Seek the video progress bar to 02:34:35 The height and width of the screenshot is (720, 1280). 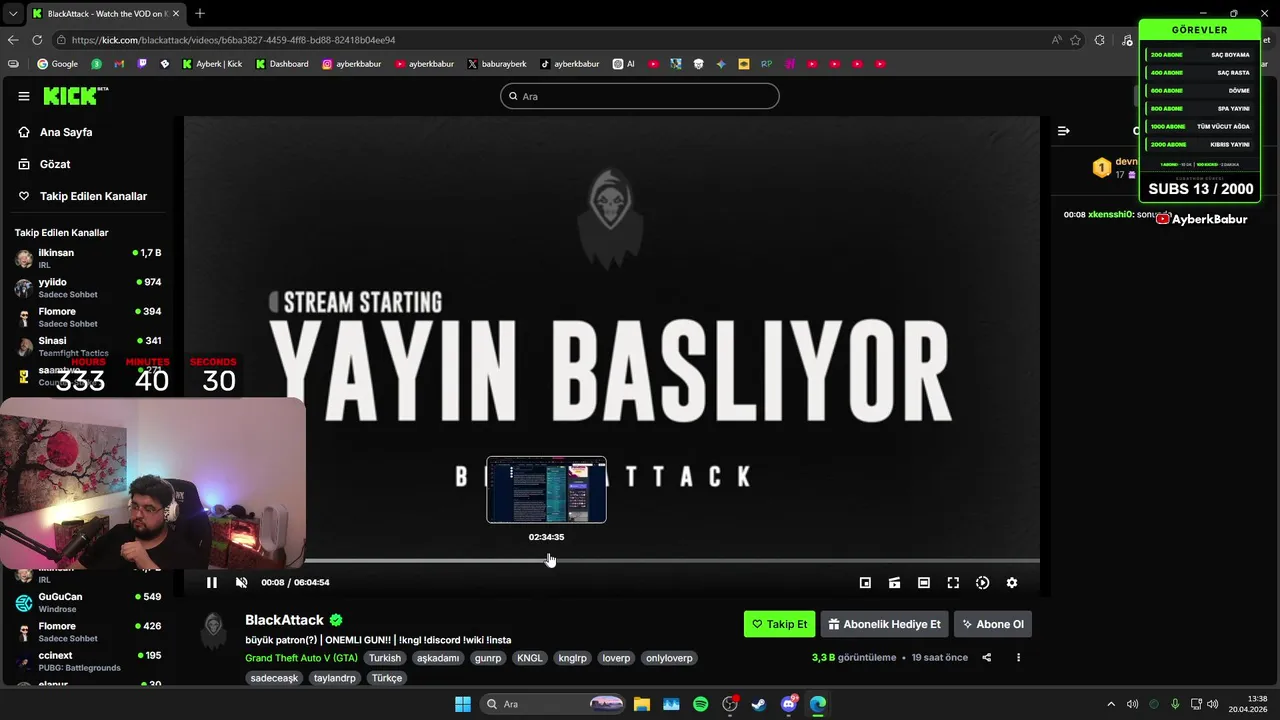pyautogui.click(x=547, y=561)
